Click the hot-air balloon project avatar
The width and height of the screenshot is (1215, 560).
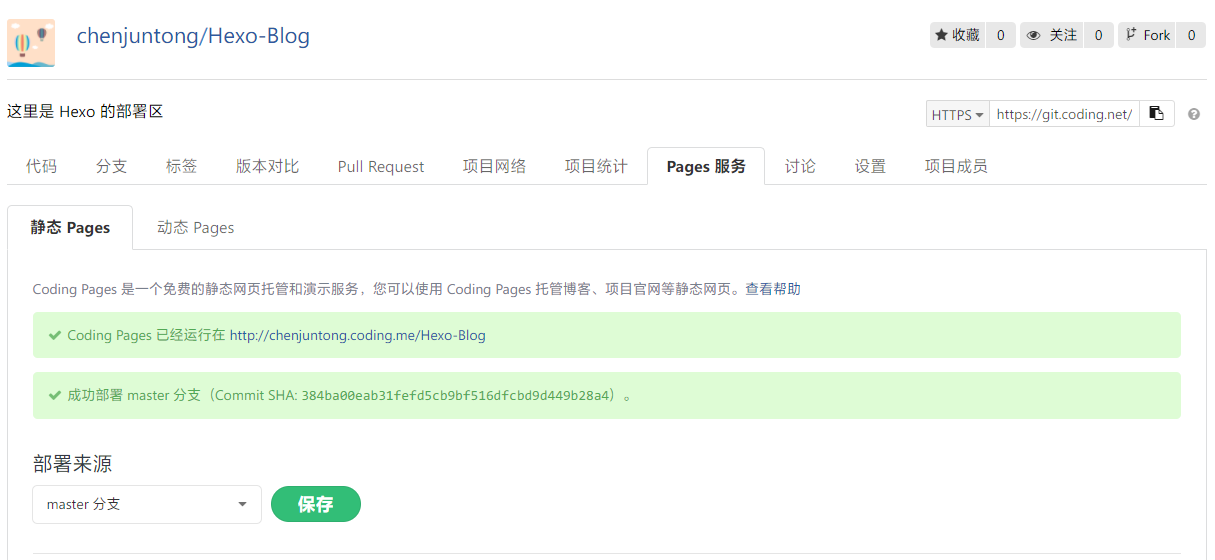(31, 43)
